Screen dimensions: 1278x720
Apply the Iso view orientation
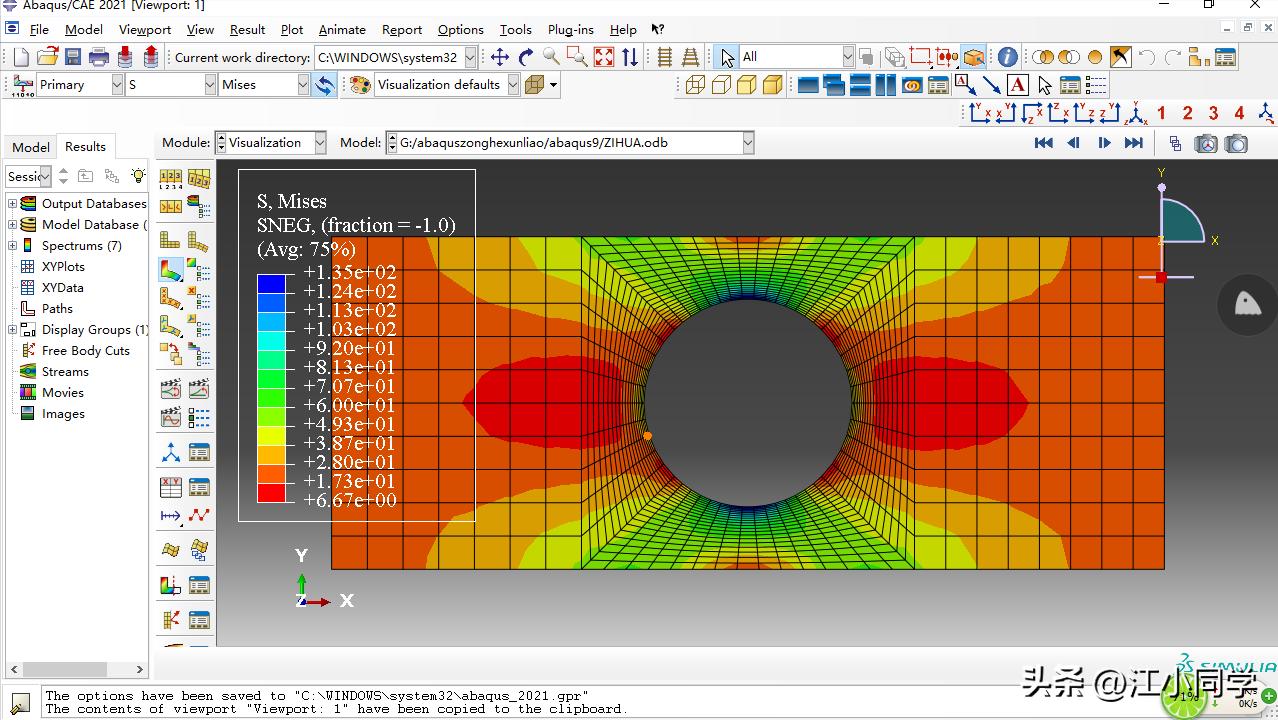tap(1135, 113)
